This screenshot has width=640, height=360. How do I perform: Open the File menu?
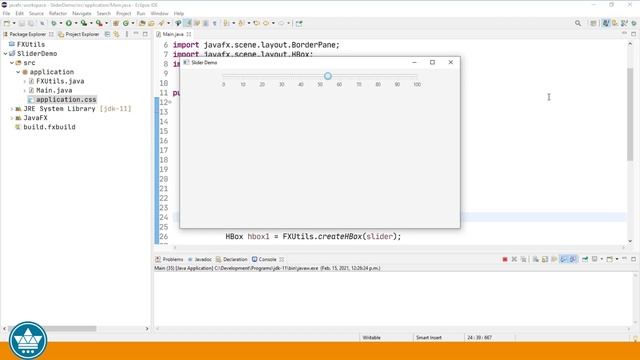(x=6, y=13)
